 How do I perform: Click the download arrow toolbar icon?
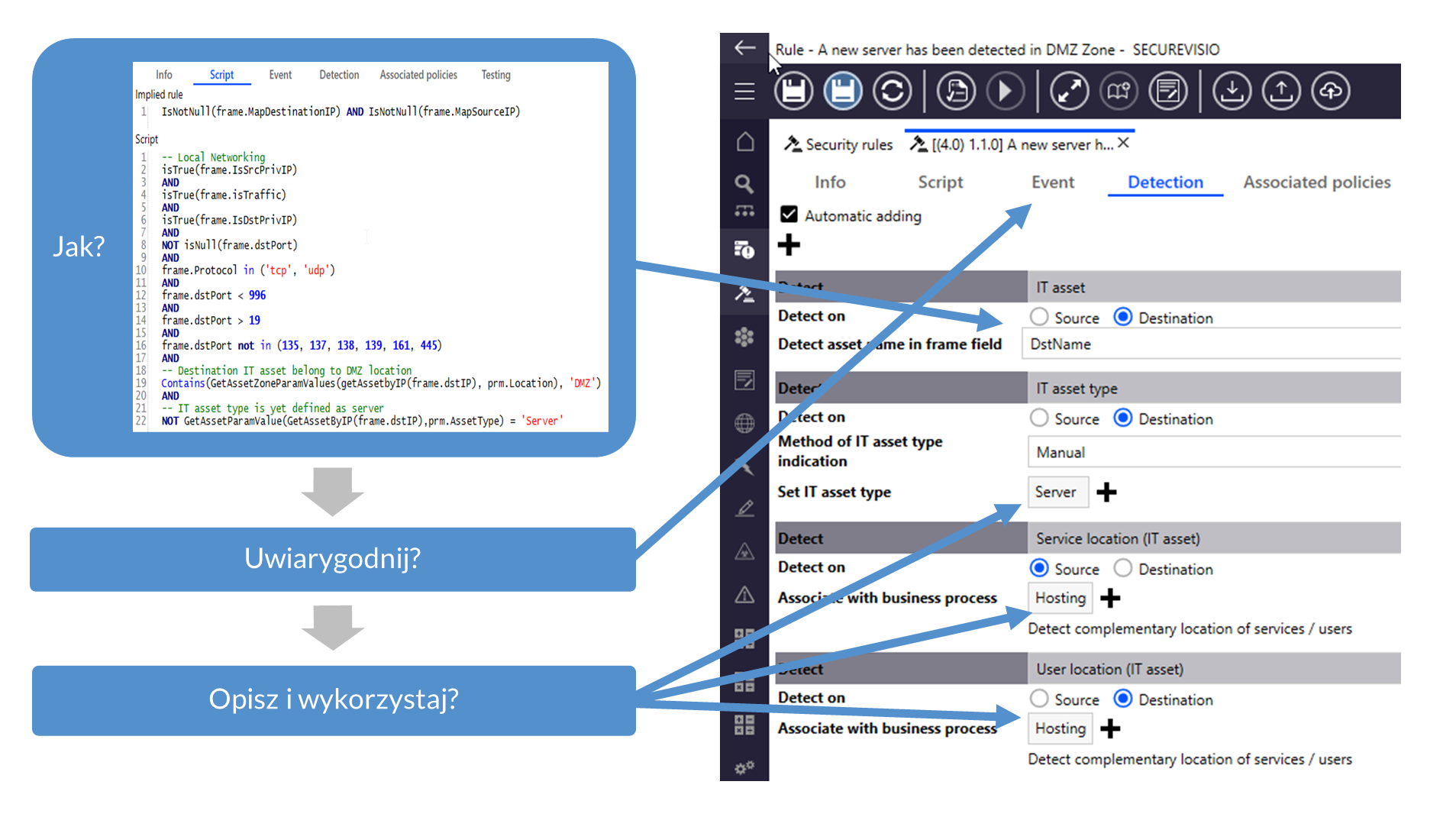(x=1232, y=92)
